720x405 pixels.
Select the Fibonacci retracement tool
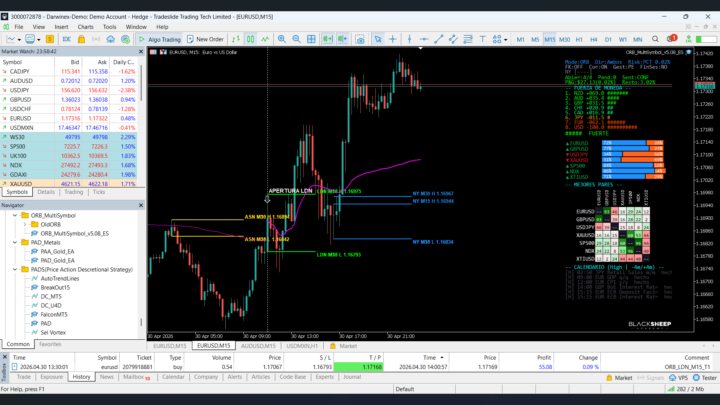(468, 39)
